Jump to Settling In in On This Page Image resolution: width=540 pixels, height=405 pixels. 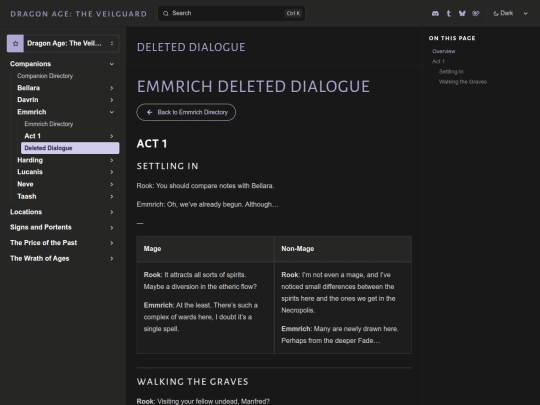pyautogui.click(x=451, y=72)
